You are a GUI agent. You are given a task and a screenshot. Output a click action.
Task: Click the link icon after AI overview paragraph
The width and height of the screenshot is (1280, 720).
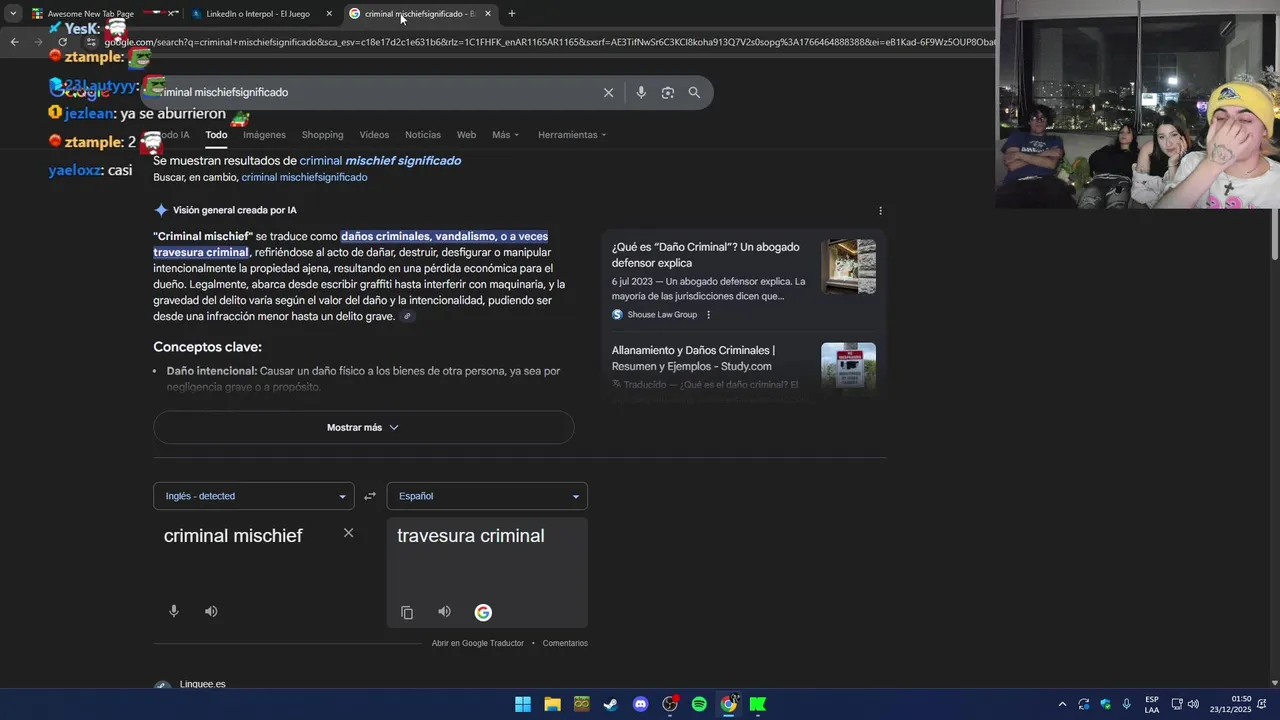tap(407, 317)
